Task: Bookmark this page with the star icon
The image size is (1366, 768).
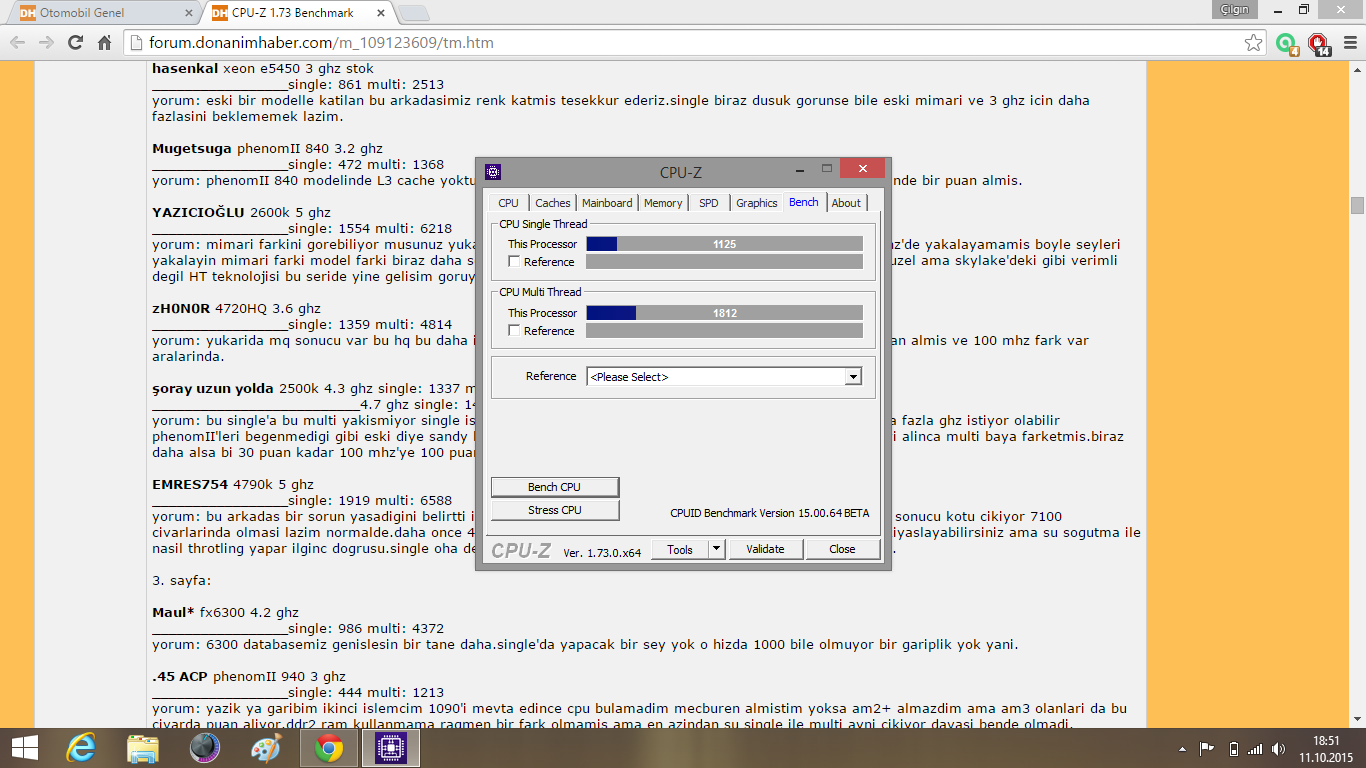Action: coord(1253,43)
